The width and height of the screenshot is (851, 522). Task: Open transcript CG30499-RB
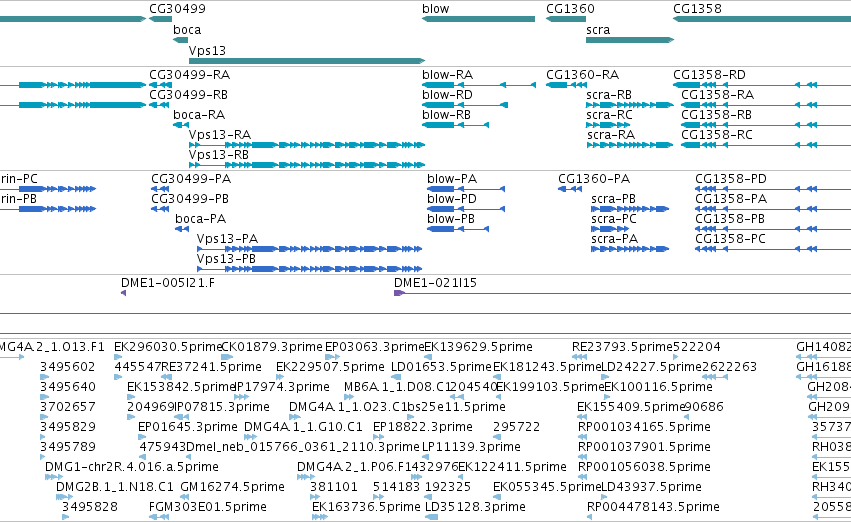pos(188,95)
